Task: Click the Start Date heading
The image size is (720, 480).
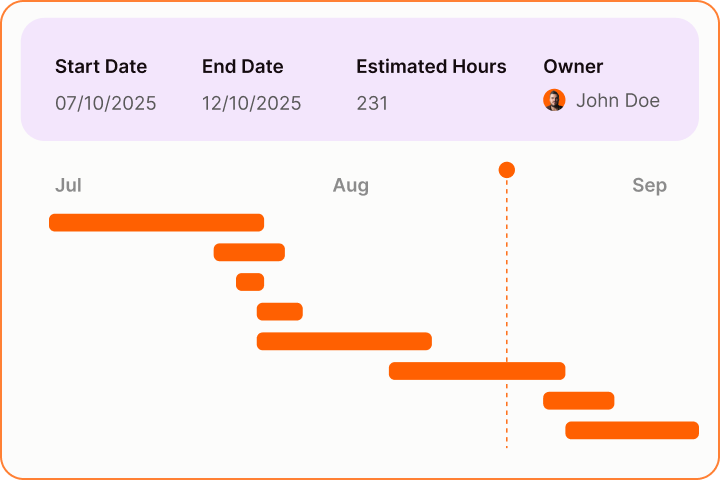Action: pyautogui.click(x=101, y=67)
